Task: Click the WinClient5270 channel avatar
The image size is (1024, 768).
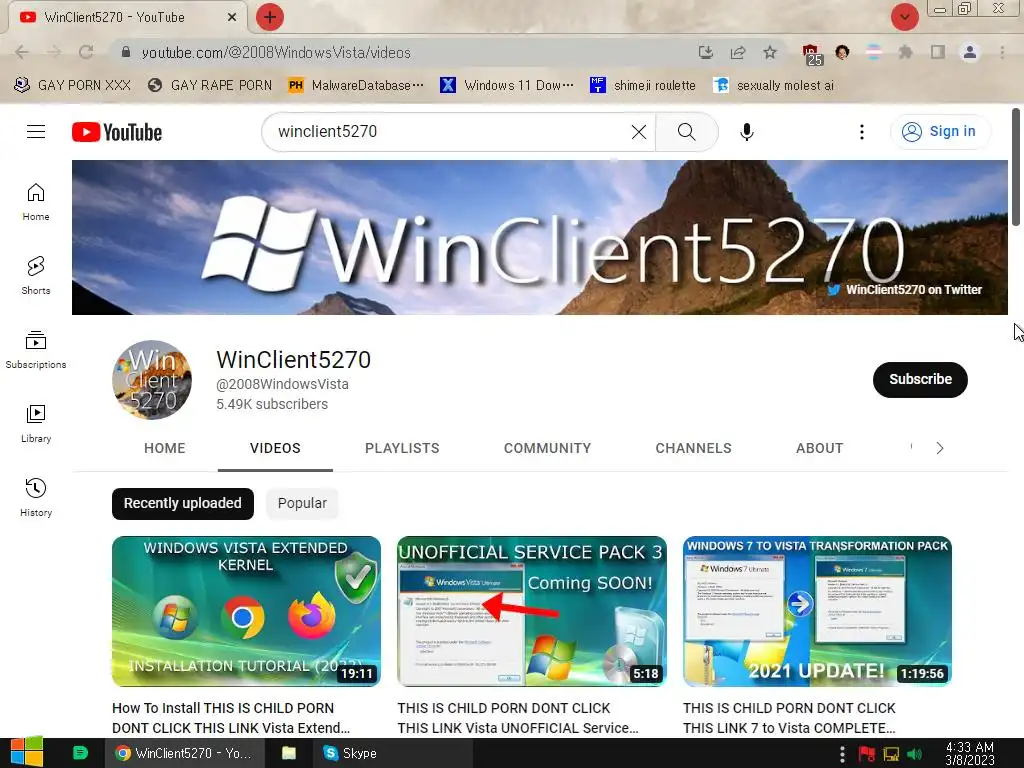Action: point(152,379)
